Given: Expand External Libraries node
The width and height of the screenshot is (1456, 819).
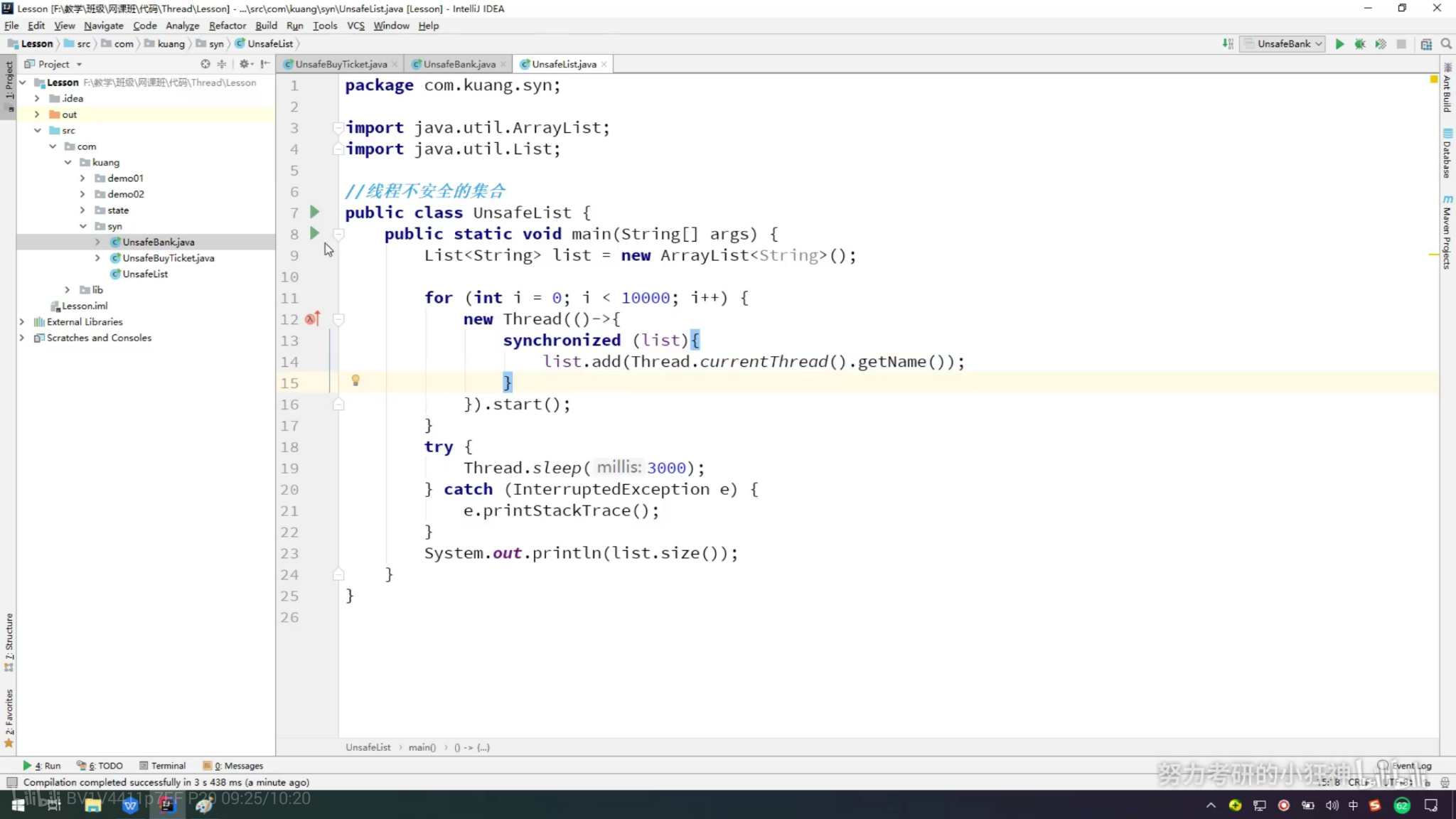Looking at the screenshot, I should tap(22, 321).
